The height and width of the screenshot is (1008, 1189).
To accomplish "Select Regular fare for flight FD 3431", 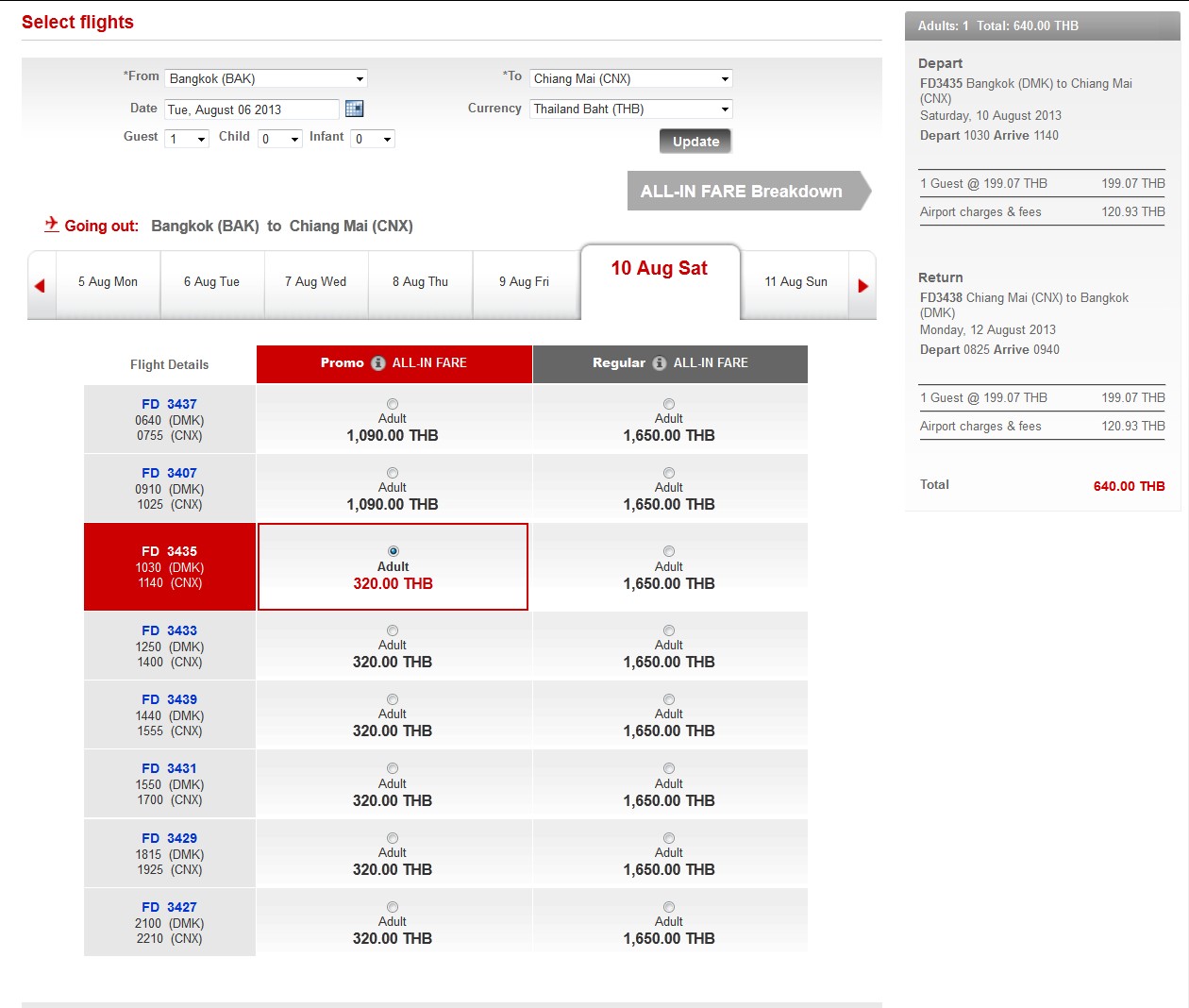I will [669, 768].
